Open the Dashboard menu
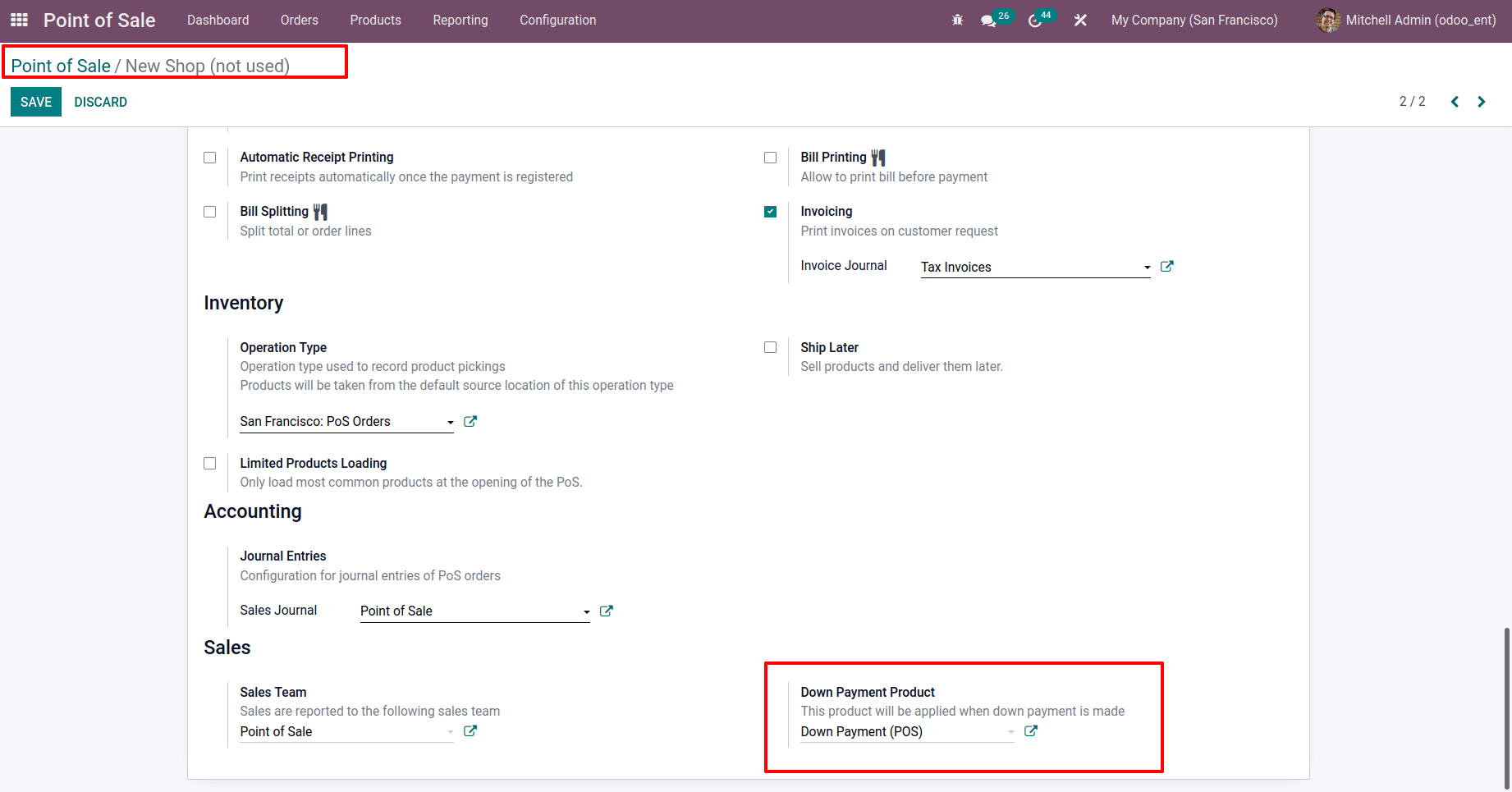Viewport: 1512px width, 792px height. click(218, 20)
